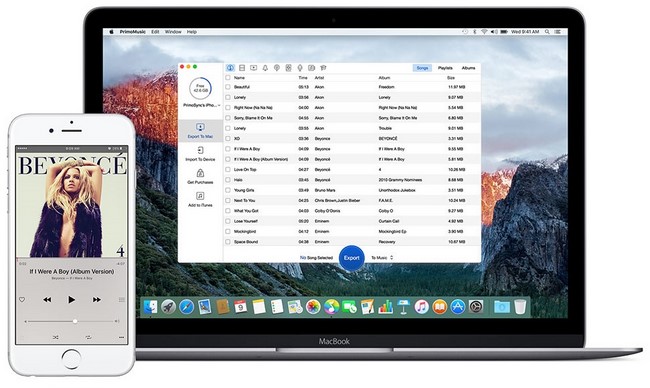Tap the heart icon on iPhone player

point(22,299)
